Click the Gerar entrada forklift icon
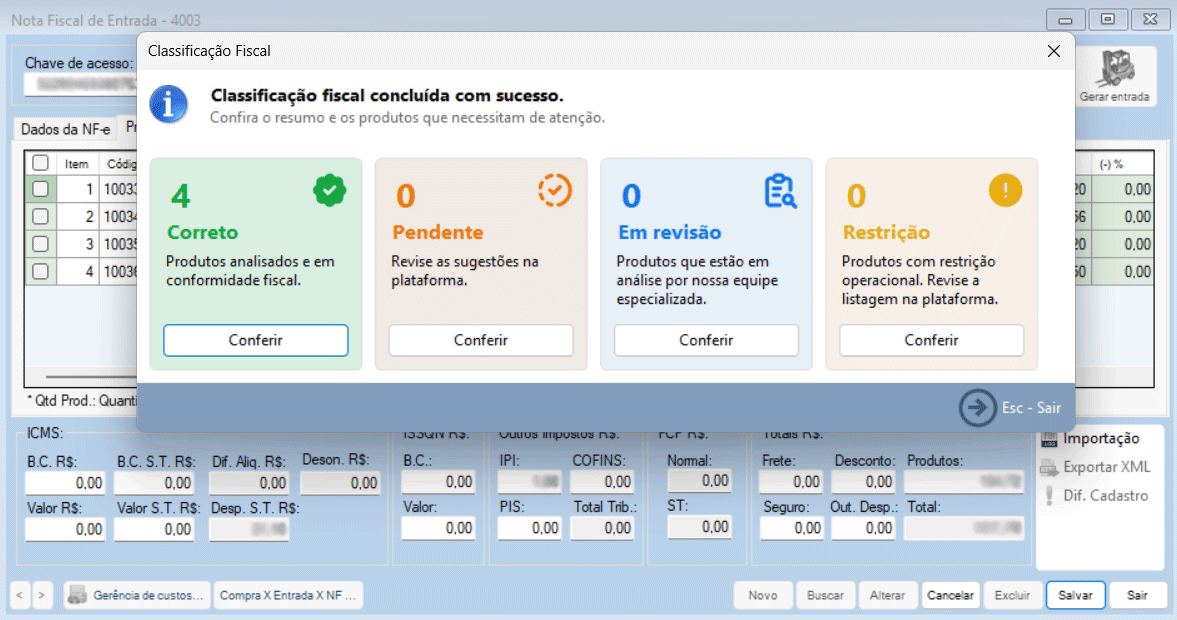 (1115, 70)
